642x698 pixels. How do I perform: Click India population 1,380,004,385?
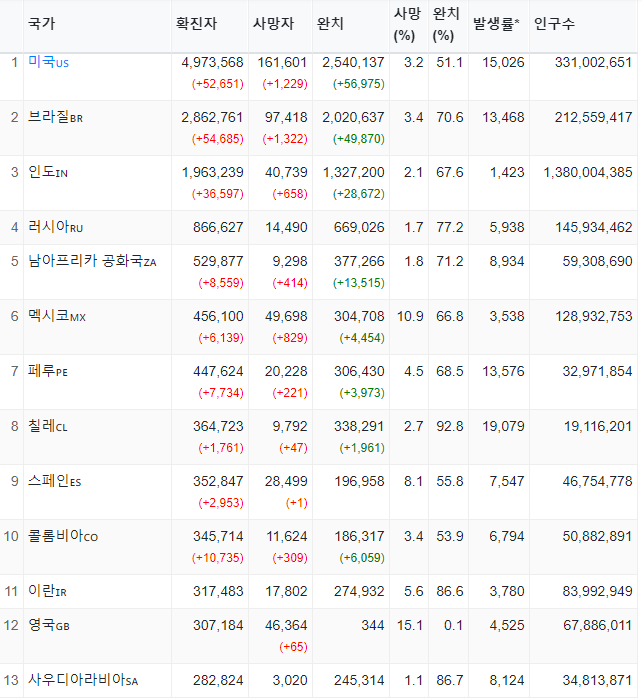(x=588, y=172)
